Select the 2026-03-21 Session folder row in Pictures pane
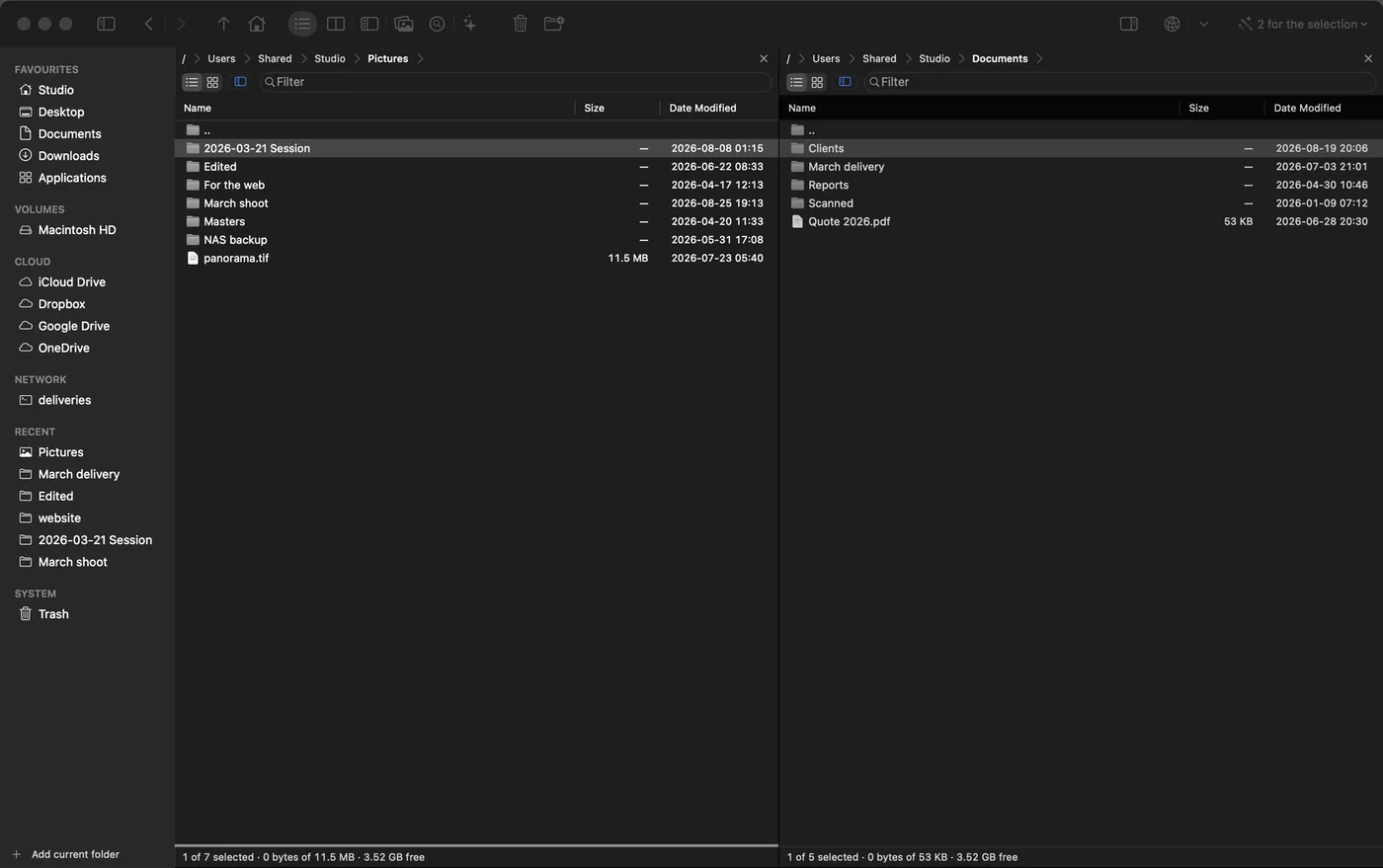Screen dimensions: 1383x868 tap(476, 148)
